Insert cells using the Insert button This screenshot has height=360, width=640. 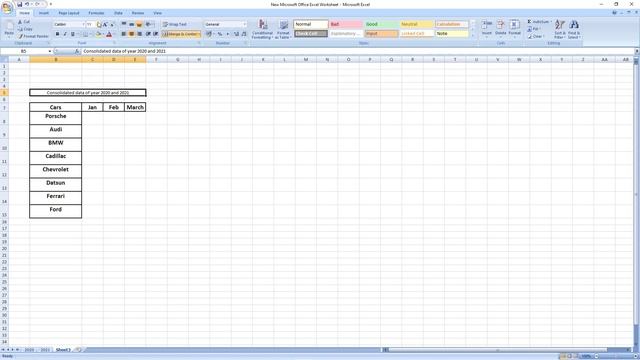(487, 29)
